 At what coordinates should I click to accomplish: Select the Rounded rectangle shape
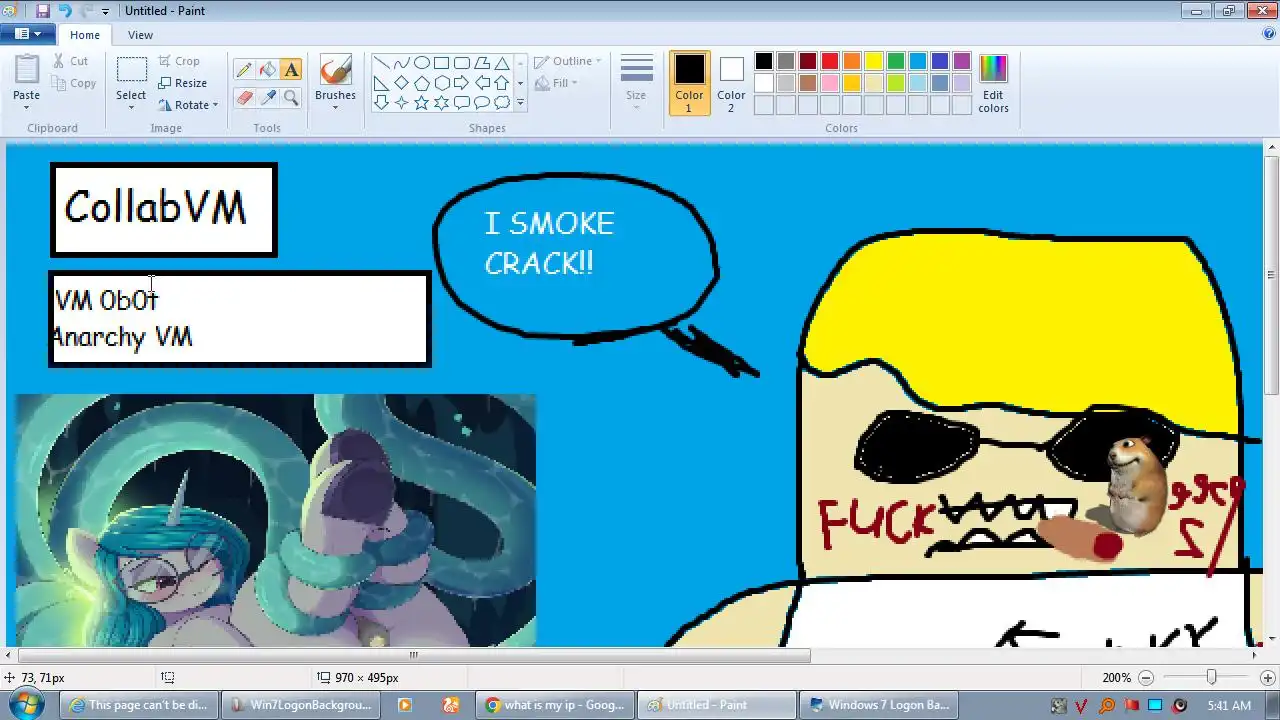[x=462, y=63]
